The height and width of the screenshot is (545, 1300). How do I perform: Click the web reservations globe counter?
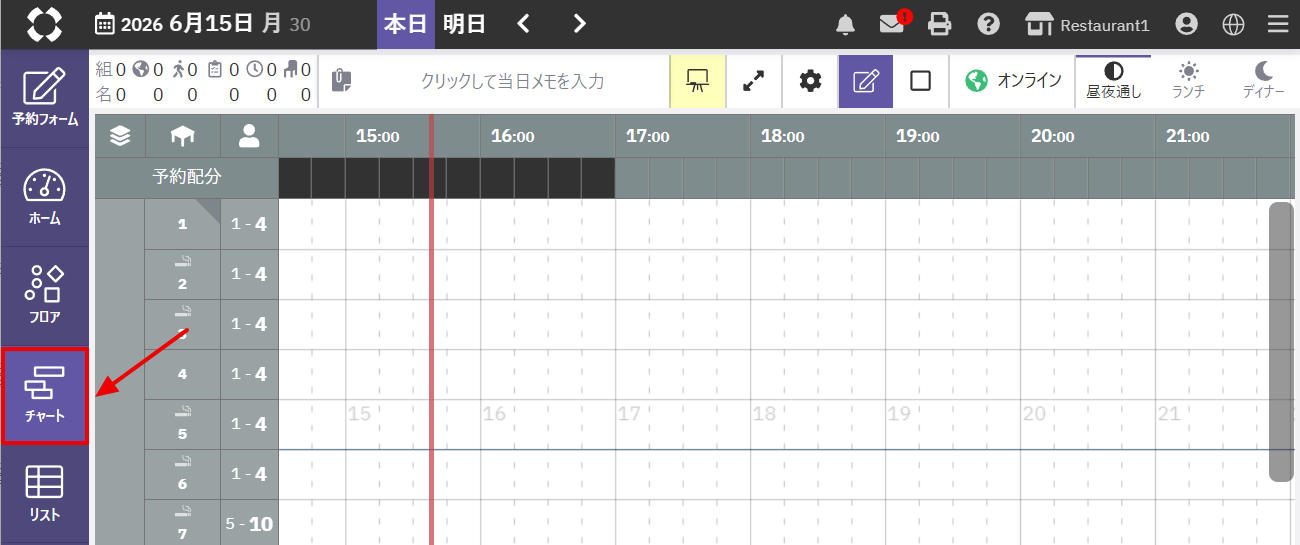tap(140, 70)
